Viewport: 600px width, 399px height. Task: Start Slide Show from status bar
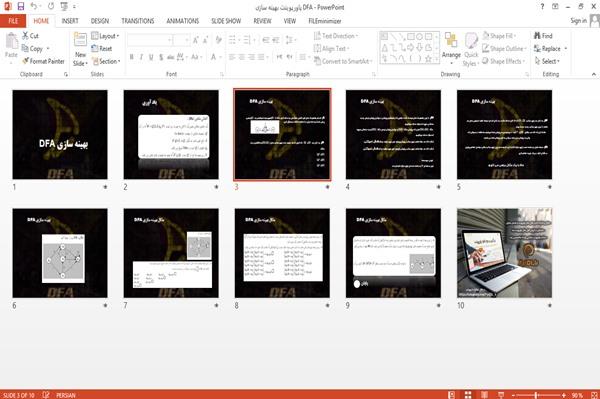pyautogui.click(x=501, y=395)
